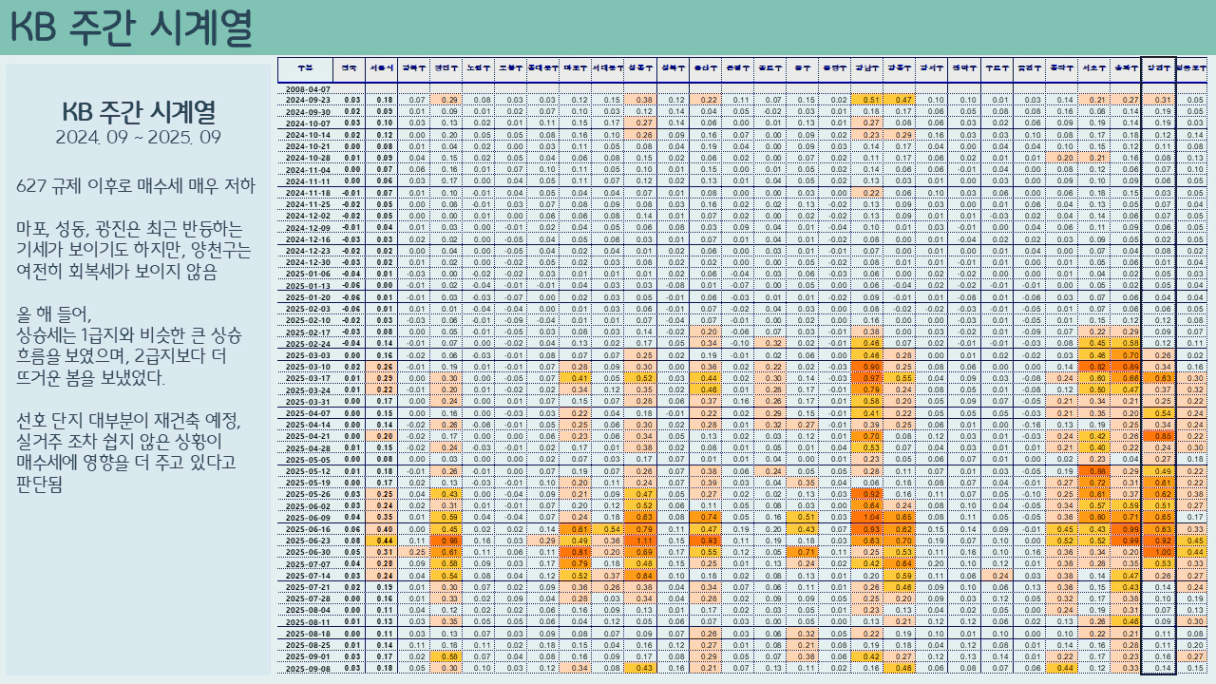Select the 2025-08-11 date cell

pyautogui.click(x=308, y=621)
